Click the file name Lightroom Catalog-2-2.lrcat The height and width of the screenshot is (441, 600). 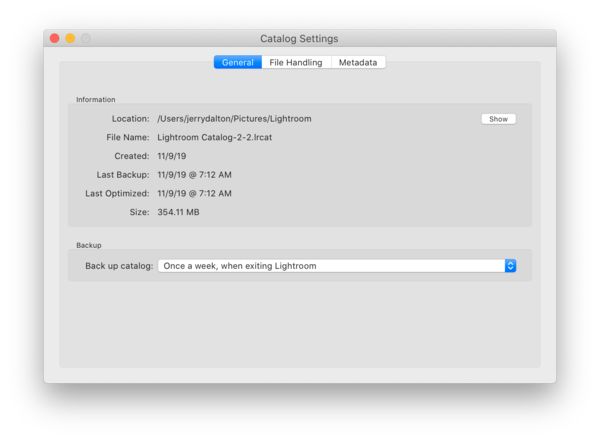(215, 137)
